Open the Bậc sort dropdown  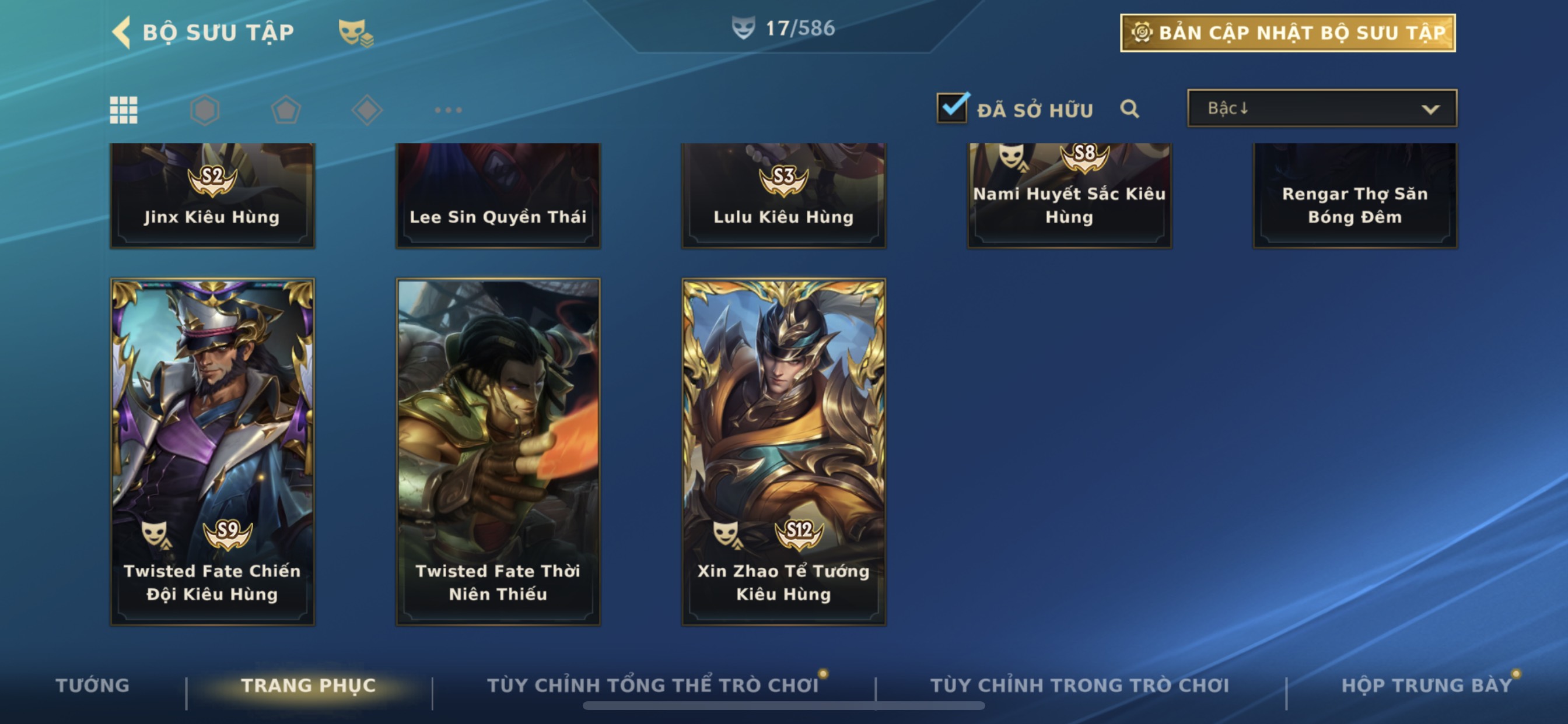pyautogui.click(x=1322, y=108)
